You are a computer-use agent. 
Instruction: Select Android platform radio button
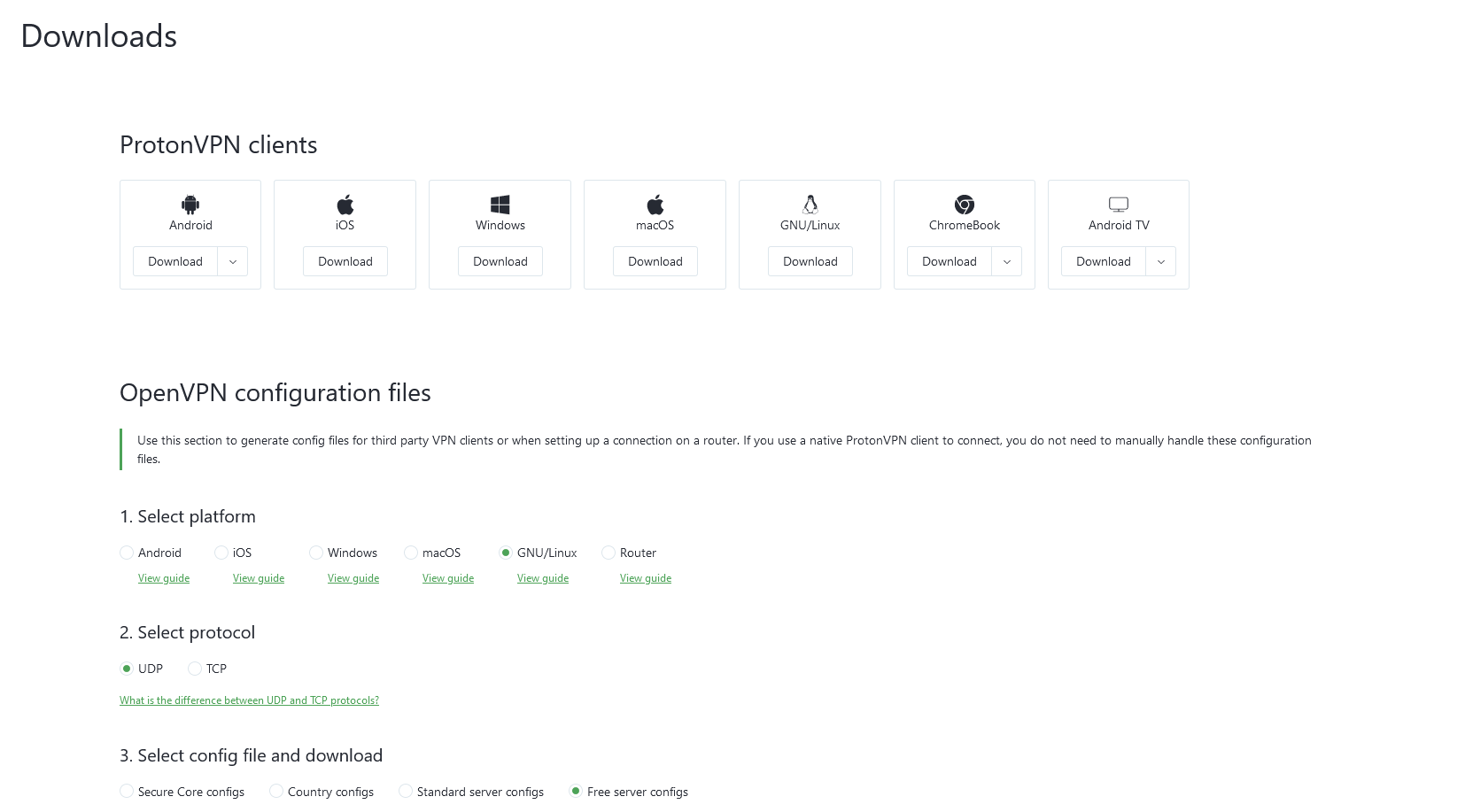point(127,553)
